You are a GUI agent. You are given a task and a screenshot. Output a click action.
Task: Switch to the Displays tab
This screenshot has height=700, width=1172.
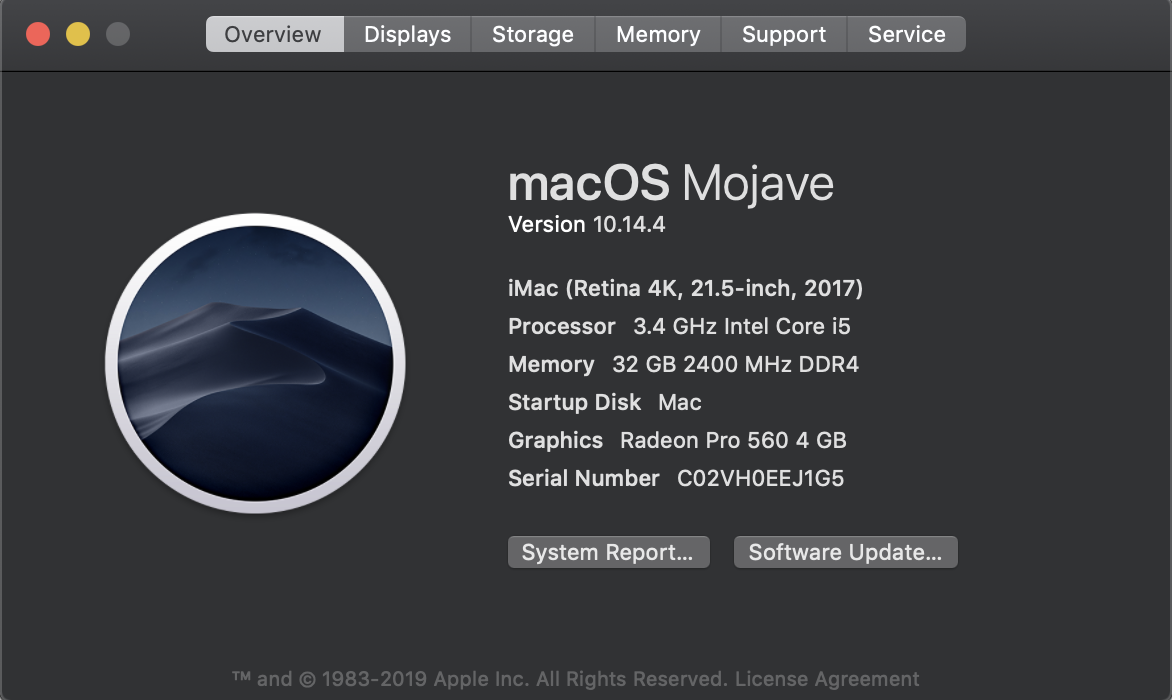click(x=407, y=35)
